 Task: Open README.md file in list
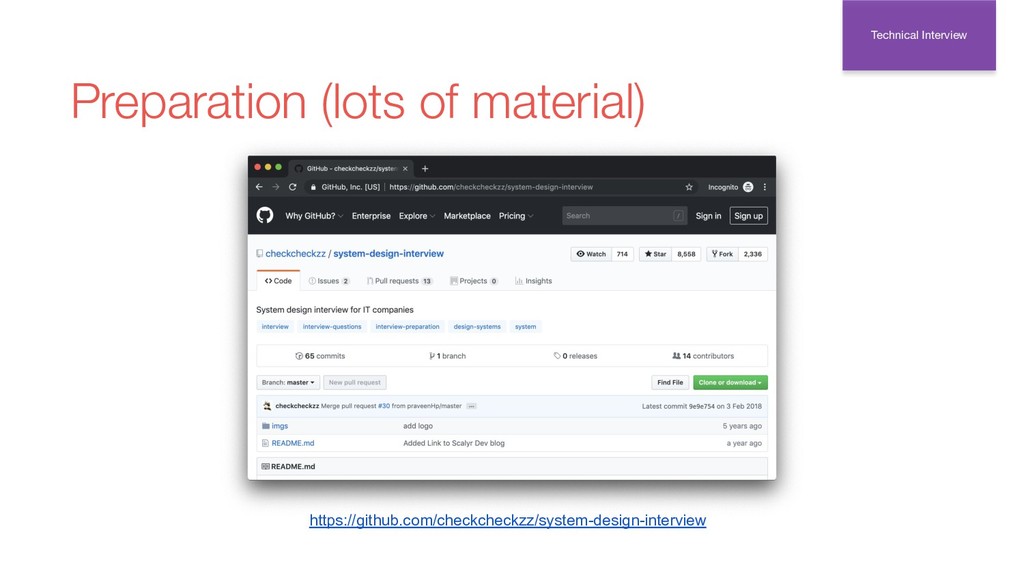(293, 443)
